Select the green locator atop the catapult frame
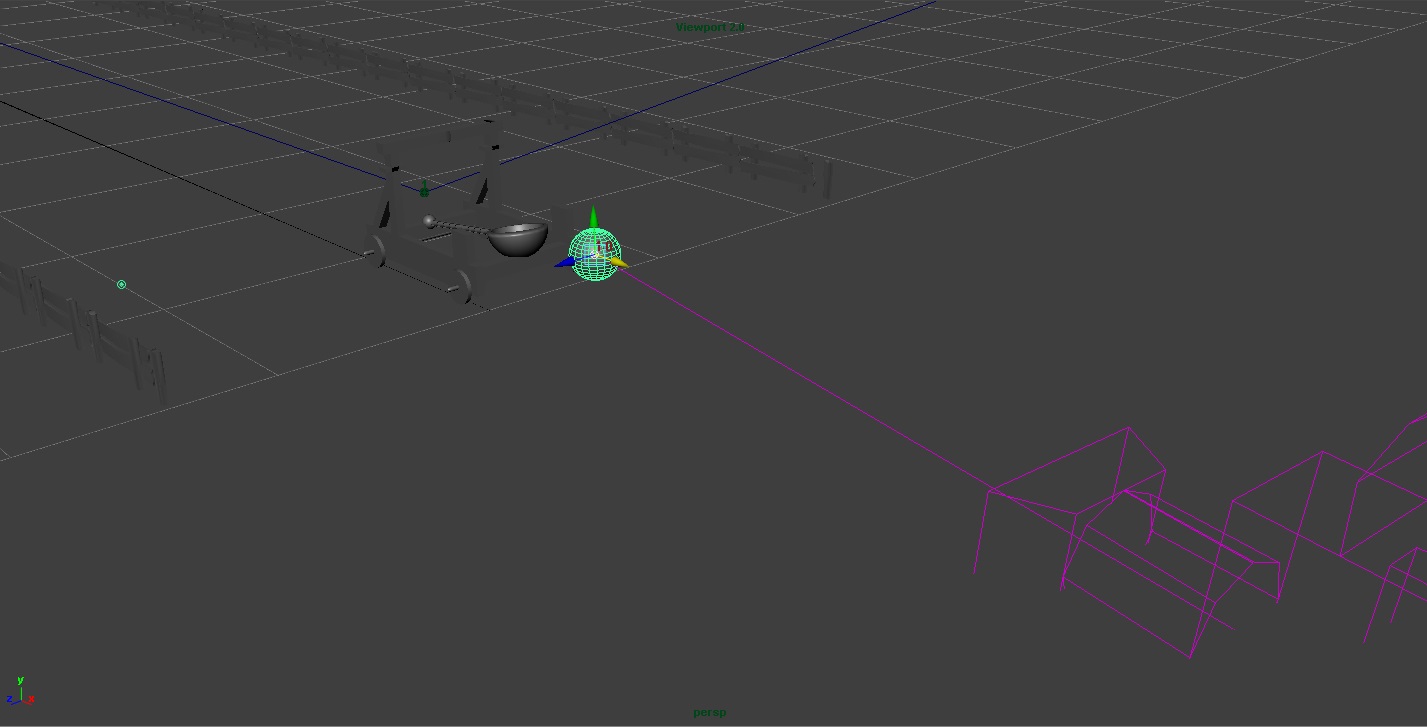 pos(424,189)
